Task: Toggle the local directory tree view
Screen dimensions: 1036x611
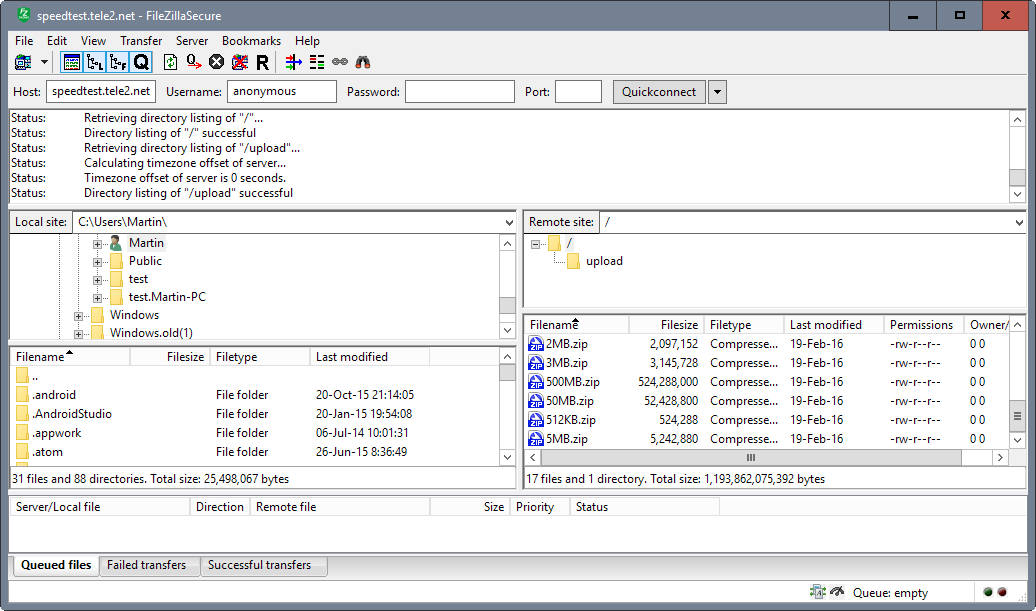Action: (x=92, y=62)
